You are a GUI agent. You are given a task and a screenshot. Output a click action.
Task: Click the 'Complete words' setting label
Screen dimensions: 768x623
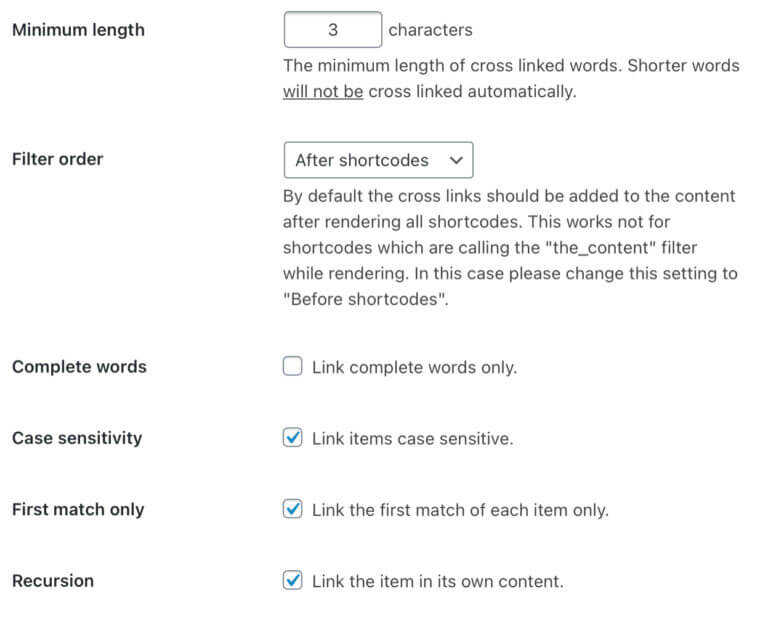tap(79, 367)
